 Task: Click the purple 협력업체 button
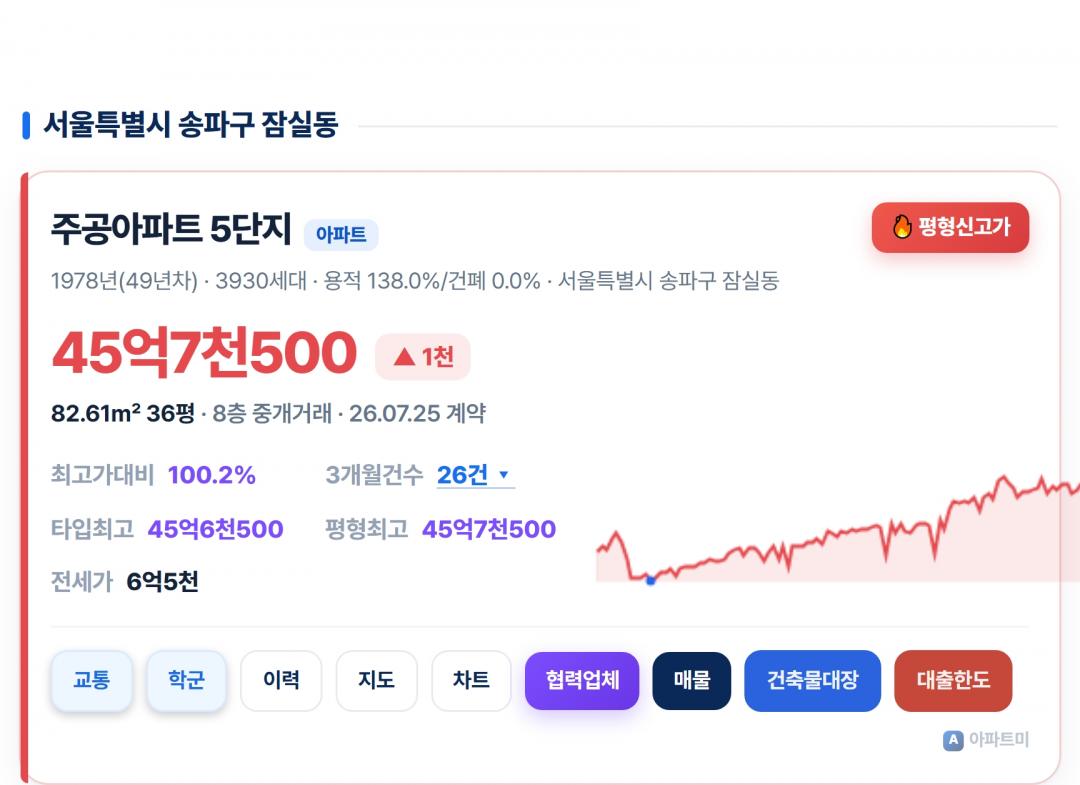582,680
